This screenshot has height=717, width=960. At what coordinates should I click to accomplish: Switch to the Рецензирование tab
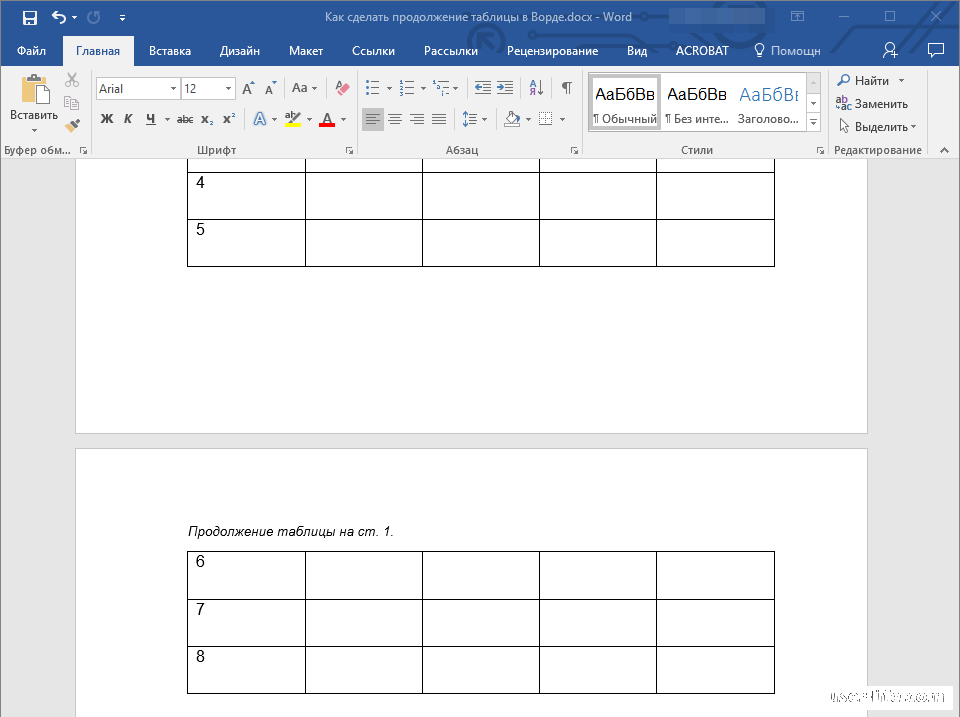tap(552, 51)
